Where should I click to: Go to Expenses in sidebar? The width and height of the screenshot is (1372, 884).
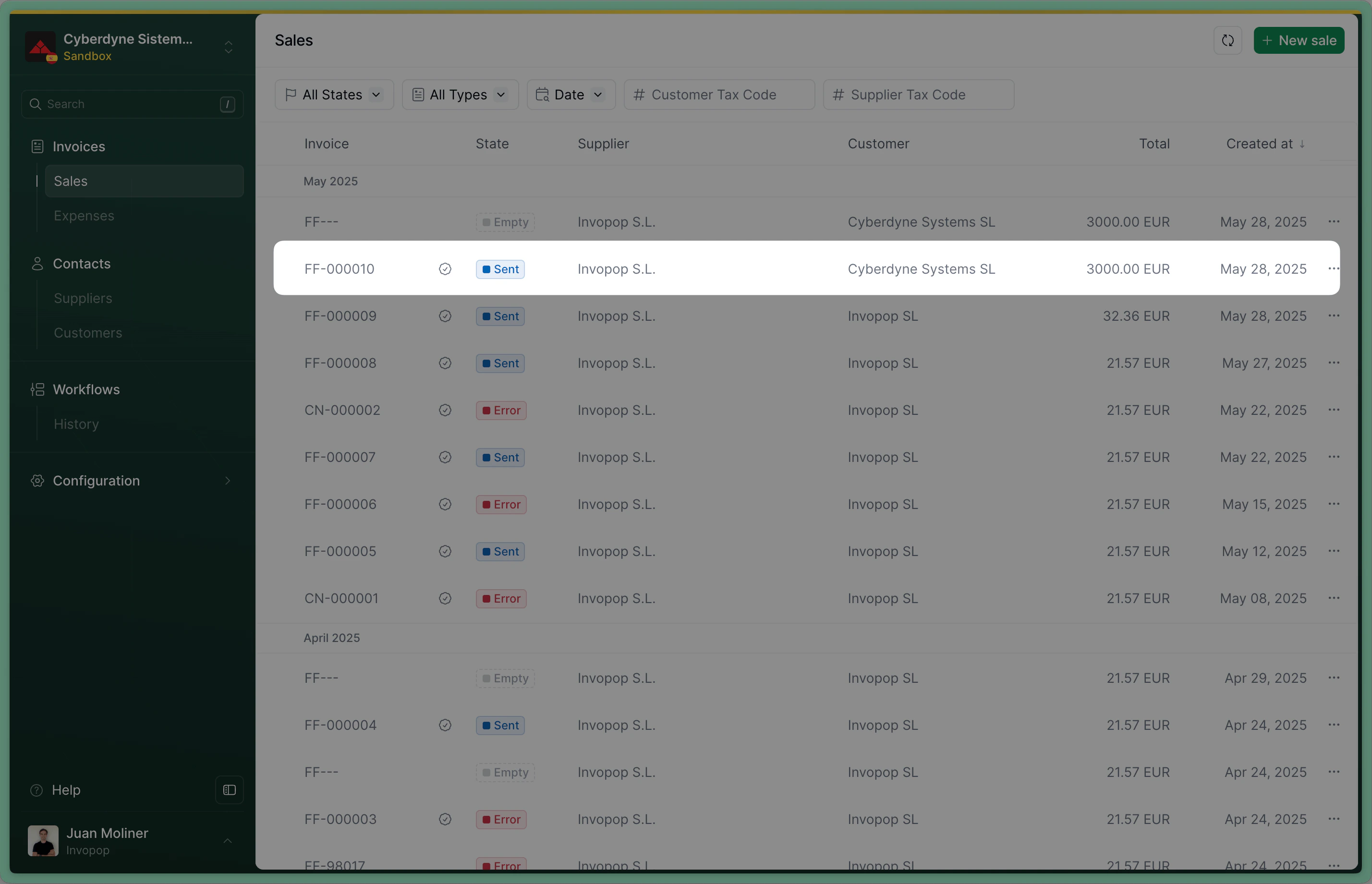[x=84, y=216]
